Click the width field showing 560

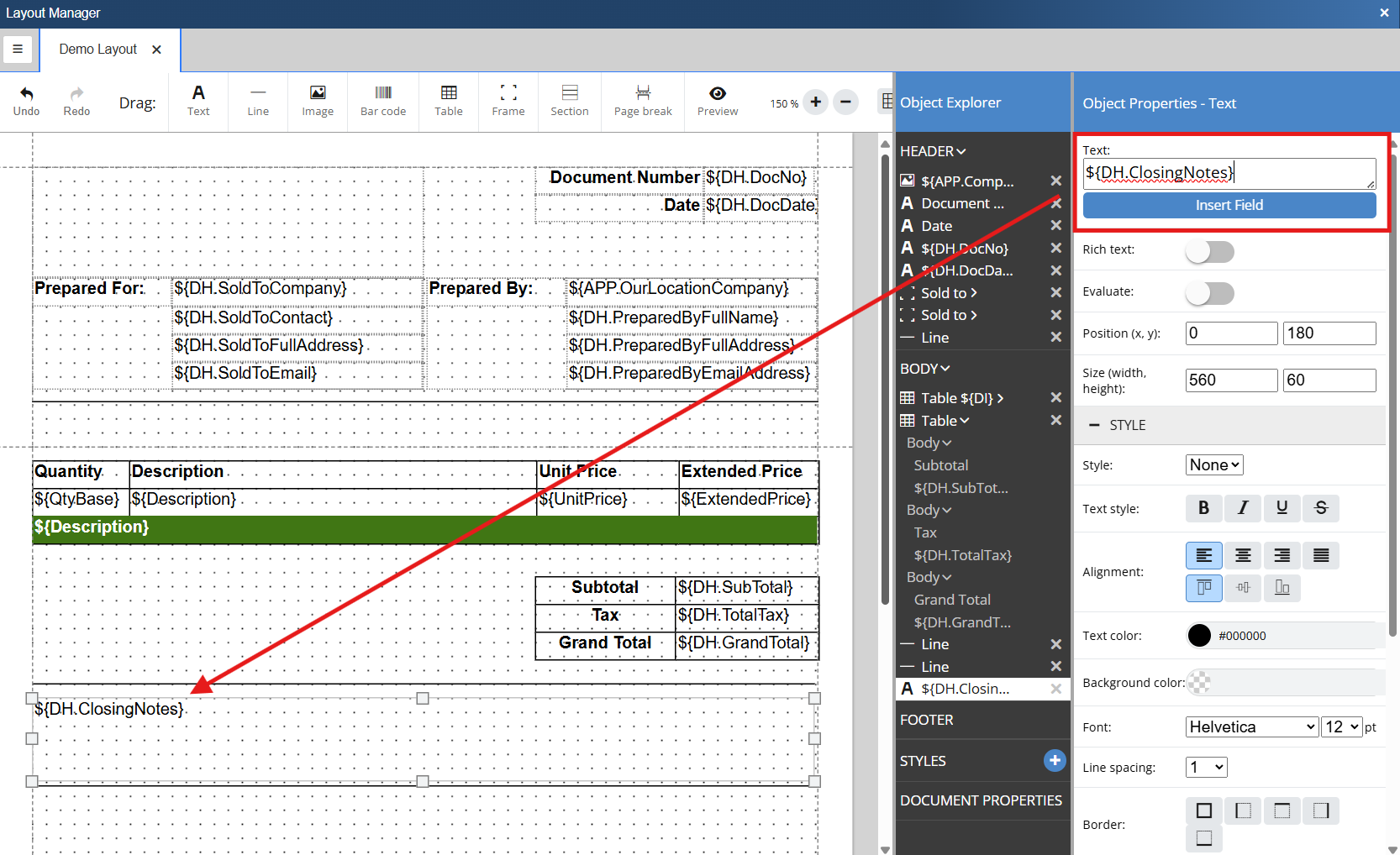(1230, 380)
